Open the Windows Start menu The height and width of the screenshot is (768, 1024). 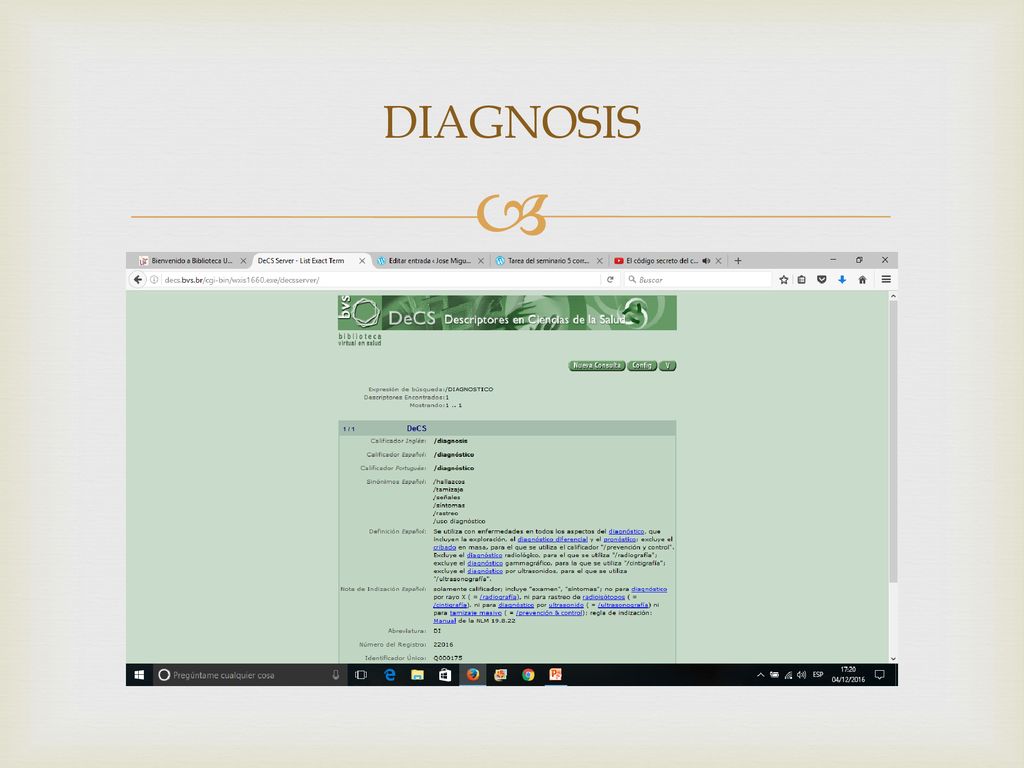(x=139, y=675)
